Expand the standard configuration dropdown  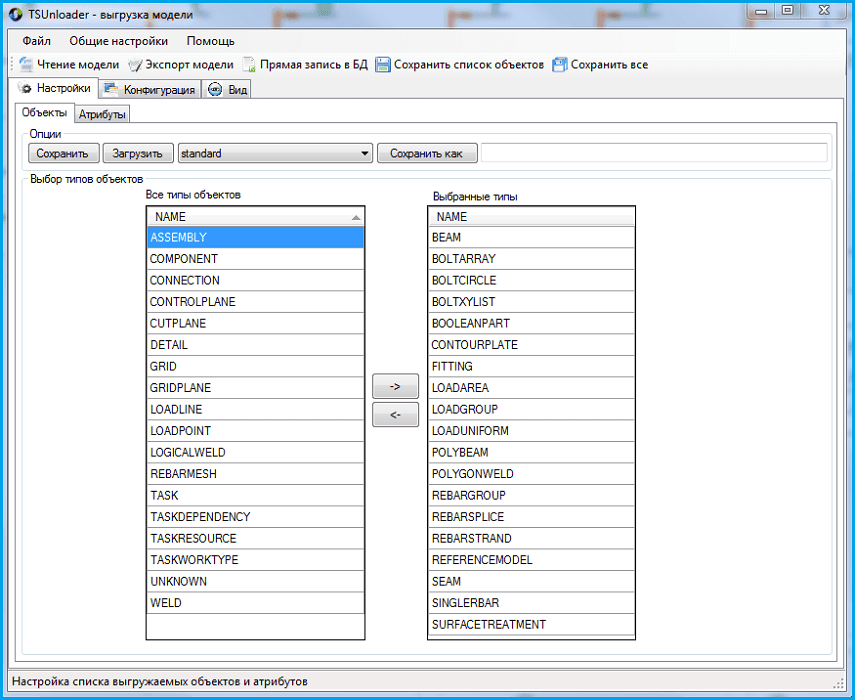click(365, 154)
